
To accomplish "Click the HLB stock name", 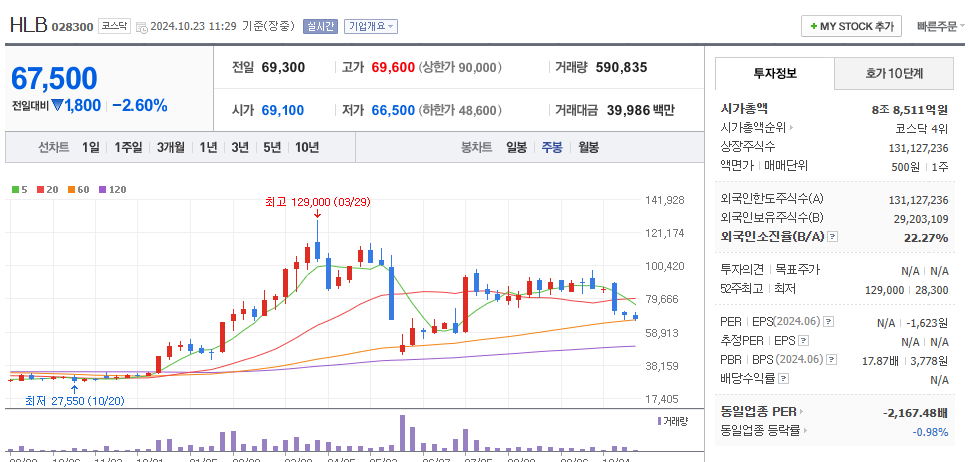I will pyautogui.click(x=28, y=26).
